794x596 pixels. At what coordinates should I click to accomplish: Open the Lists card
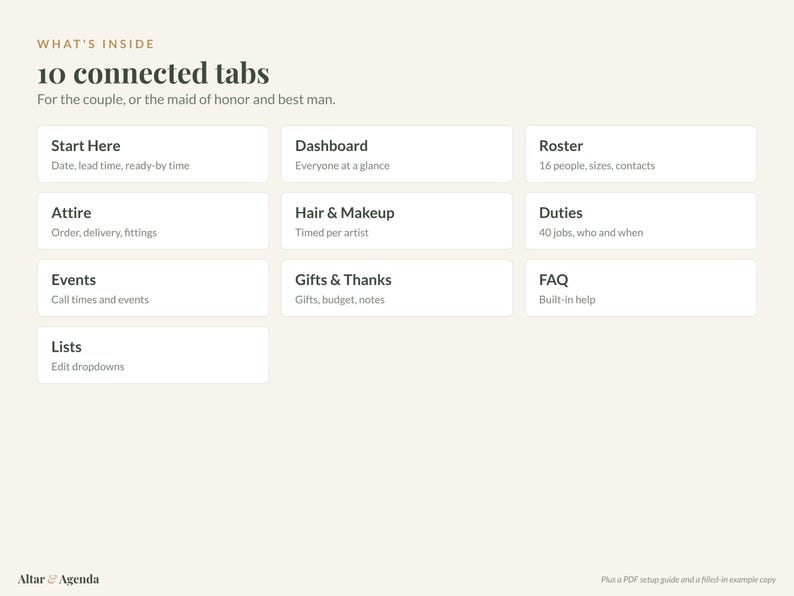point(153,355)
